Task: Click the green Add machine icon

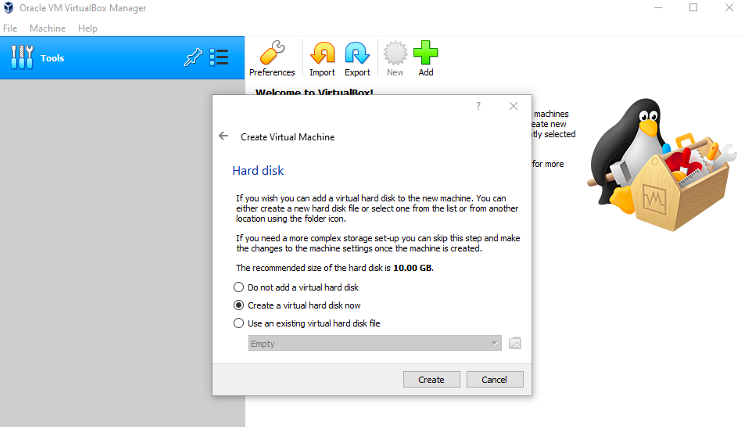Action: [426, 53]
